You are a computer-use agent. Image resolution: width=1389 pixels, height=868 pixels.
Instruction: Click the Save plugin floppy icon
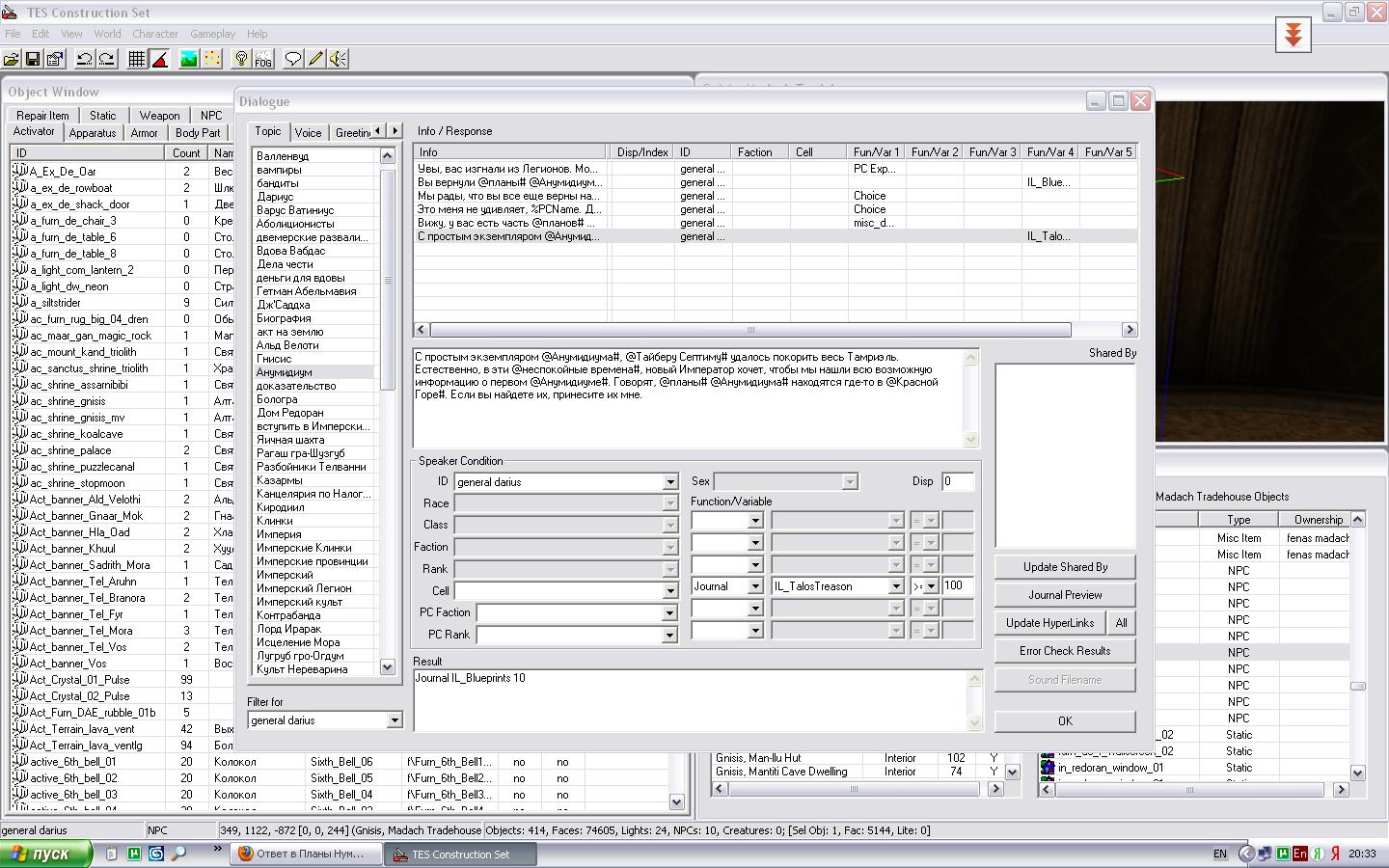coord(33,59)
